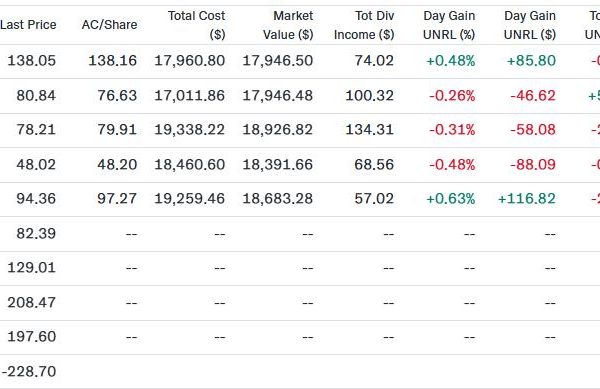Image resolution: width=600 pixels, height=389 pixels.
Task: Click the 197.60 last price cell
Action: pos(32,337)
